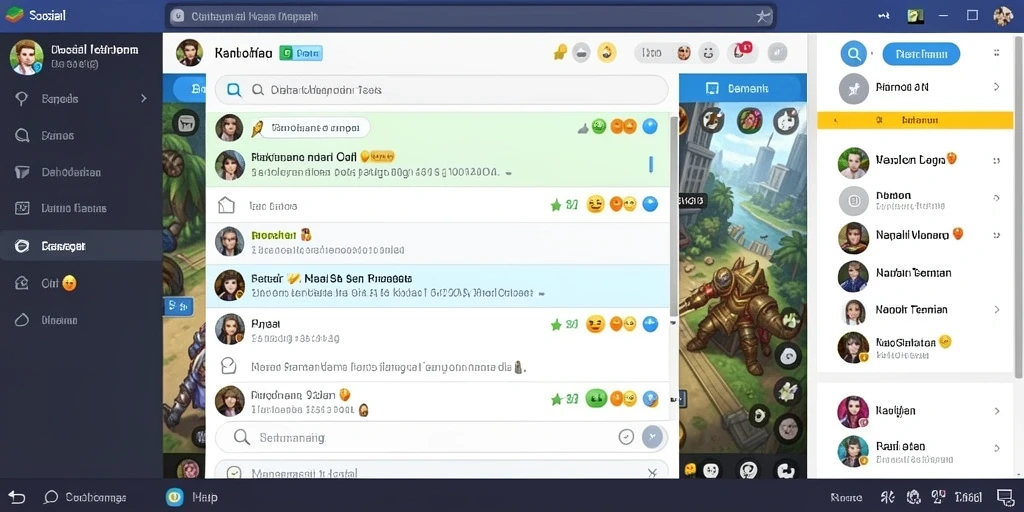Click the blue pill button in right panel
The height and width of the screenshot is (512, 1024).
click(921, 54)
